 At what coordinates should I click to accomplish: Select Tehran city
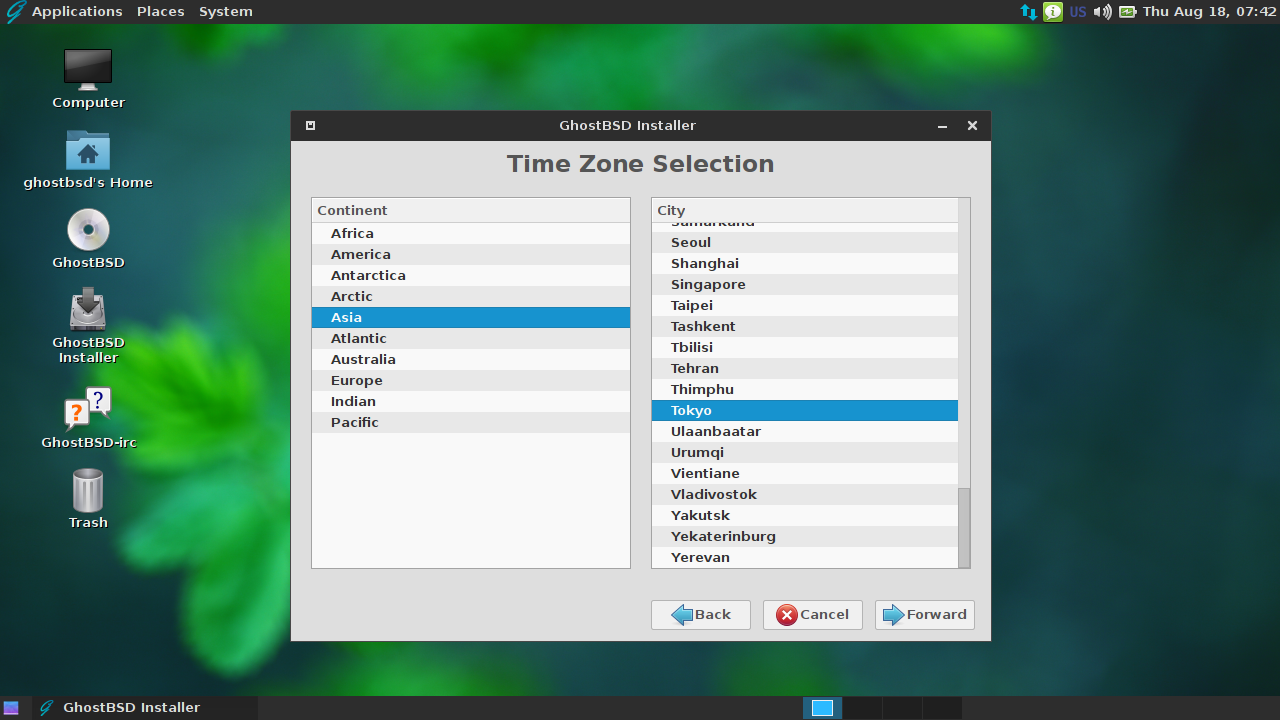tap(805, 368)
